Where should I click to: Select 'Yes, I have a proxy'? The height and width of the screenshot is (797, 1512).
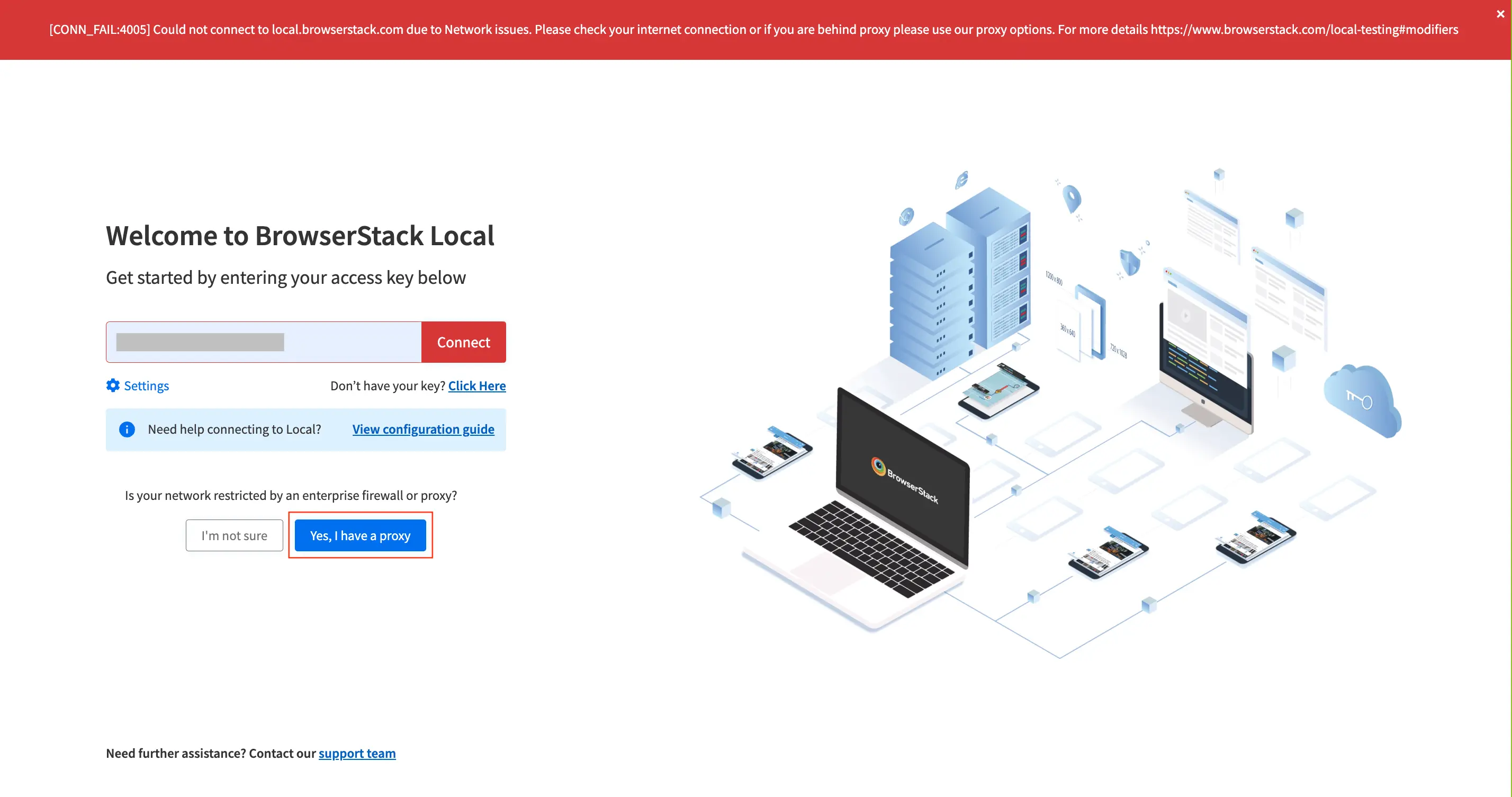(x=360, y=535)
